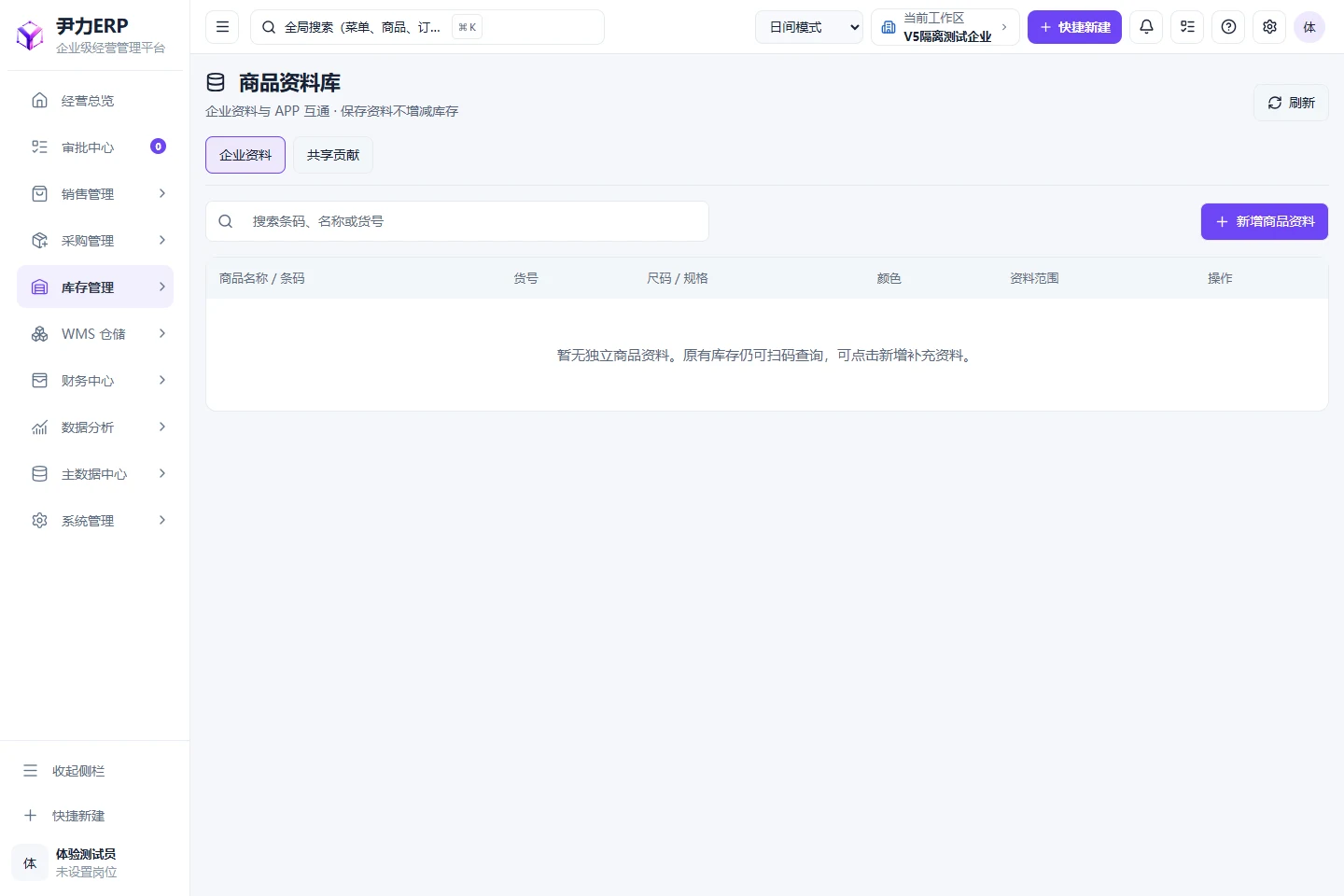Open the 日间模式 theme dropdown

[x=809, y=27]
